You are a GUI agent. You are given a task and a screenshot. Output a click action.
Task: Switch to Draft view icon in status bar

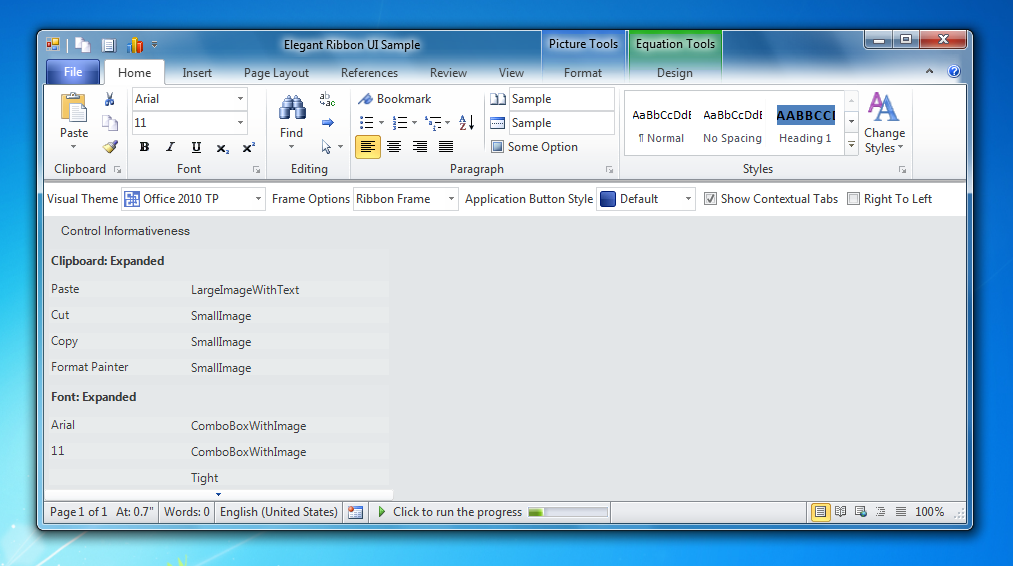[x=901, y=512]
